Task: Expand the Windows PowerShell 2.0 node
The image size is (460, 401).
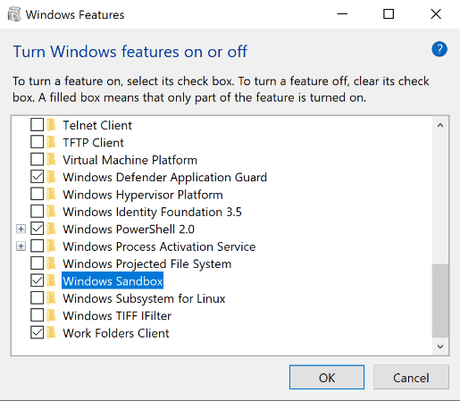Action: tap(21, 229)
